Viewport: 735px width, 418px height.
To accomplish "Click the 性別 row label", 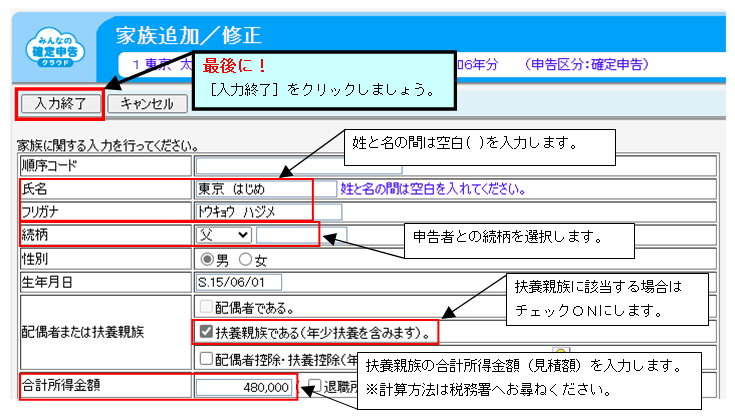I will (35, 259).
